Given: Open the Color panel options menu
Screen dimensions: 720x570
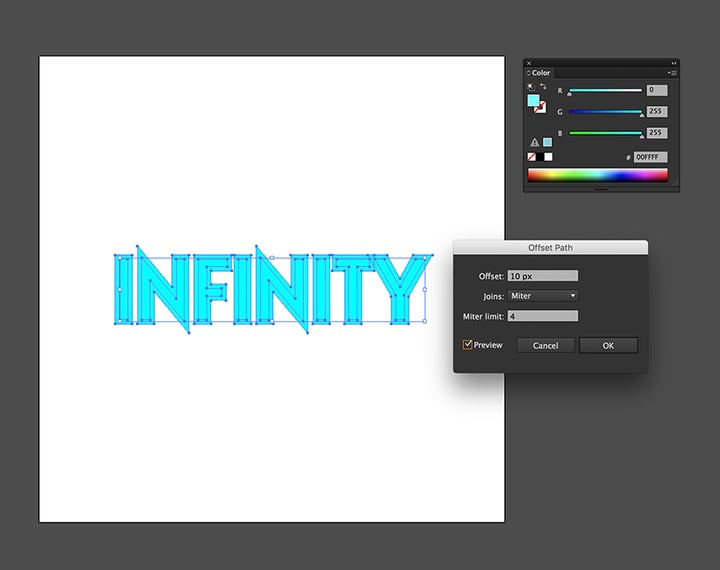Looking at the screenshot, I should click(x=672, y=73).
